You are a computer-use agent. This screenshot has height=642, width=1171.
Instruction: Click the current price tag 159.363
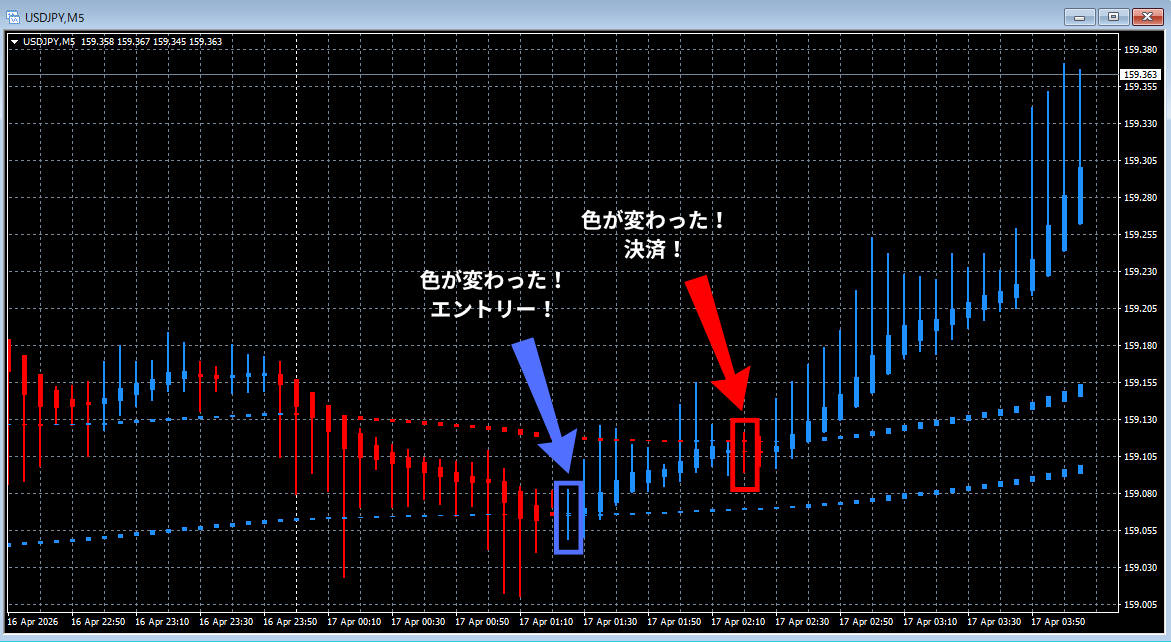(1139, 75)
